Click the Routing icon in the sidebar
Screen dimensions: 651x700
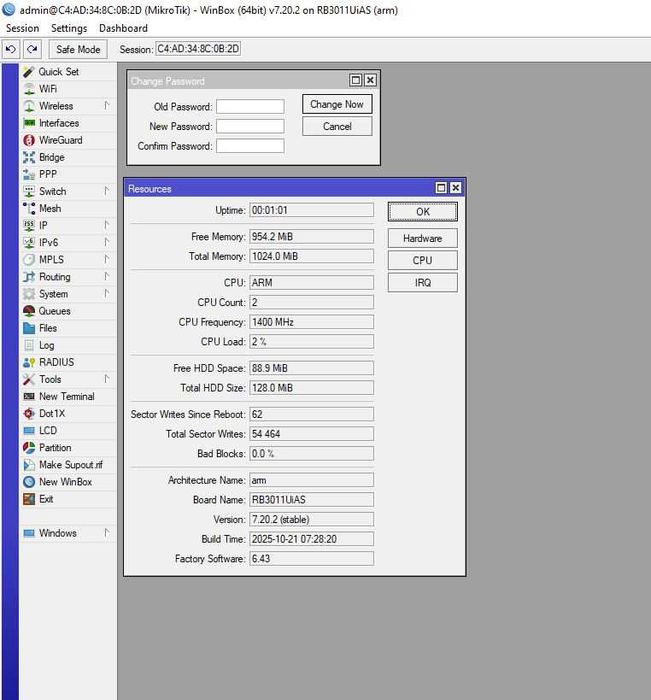point(29,277)
